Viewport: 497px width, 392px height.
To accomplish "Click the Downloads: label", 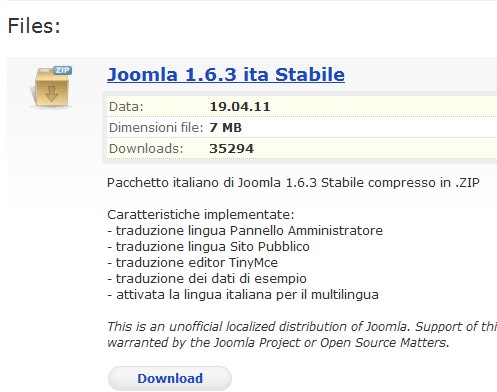I will [x=146, y=149].
